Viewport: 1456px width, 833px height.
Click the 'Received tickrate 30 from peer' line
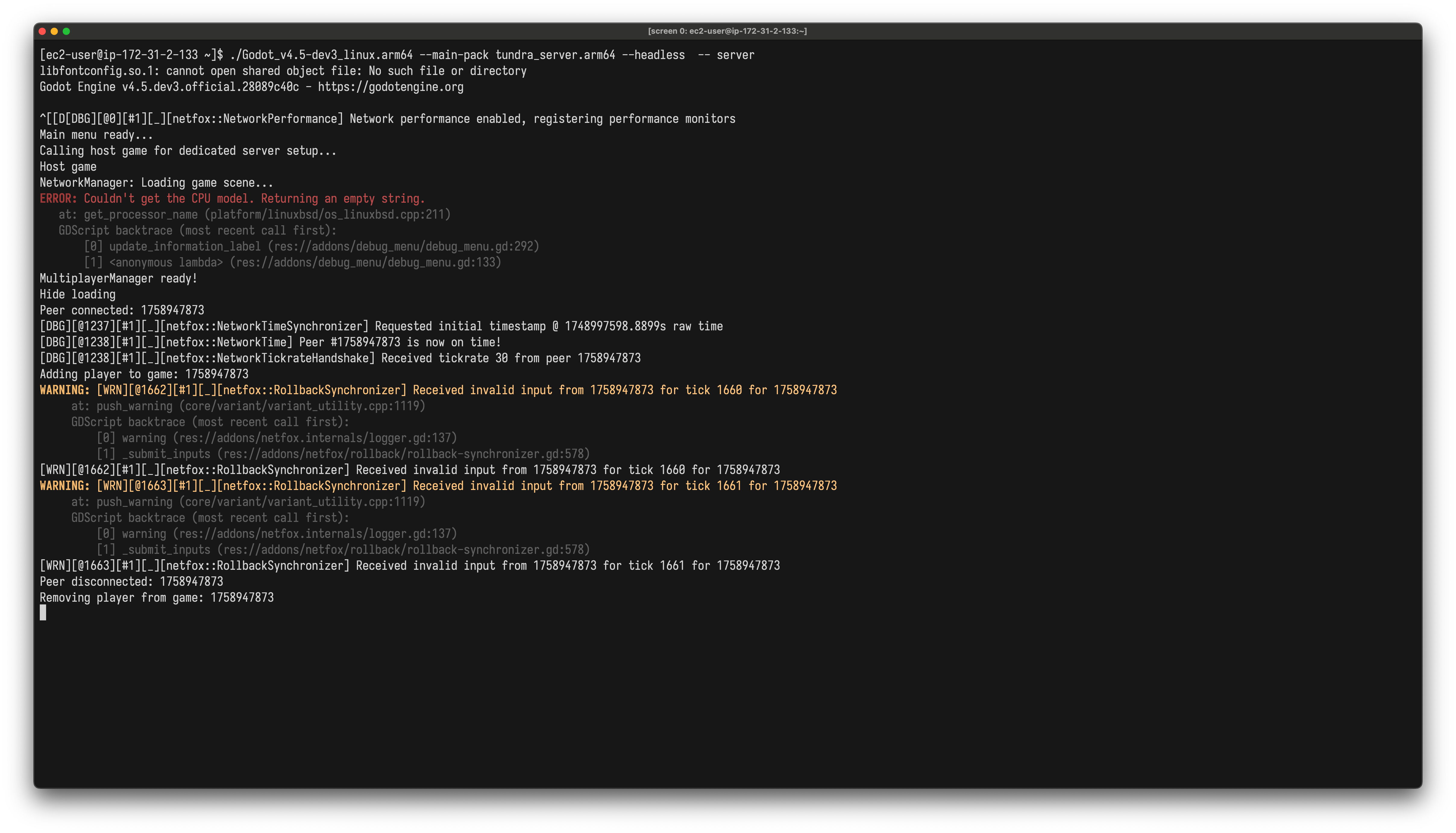340,358
